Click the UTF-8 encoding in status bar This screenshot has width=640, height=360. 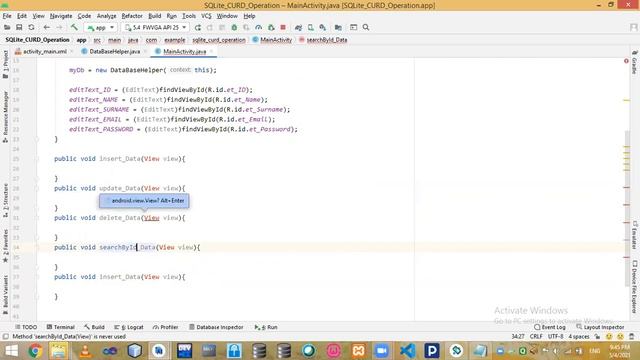click(556, 336)
